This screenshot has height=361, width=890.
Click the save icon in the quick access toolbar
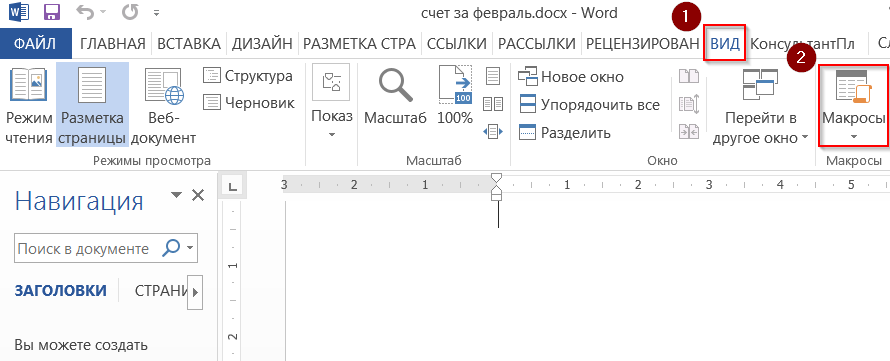52,12
